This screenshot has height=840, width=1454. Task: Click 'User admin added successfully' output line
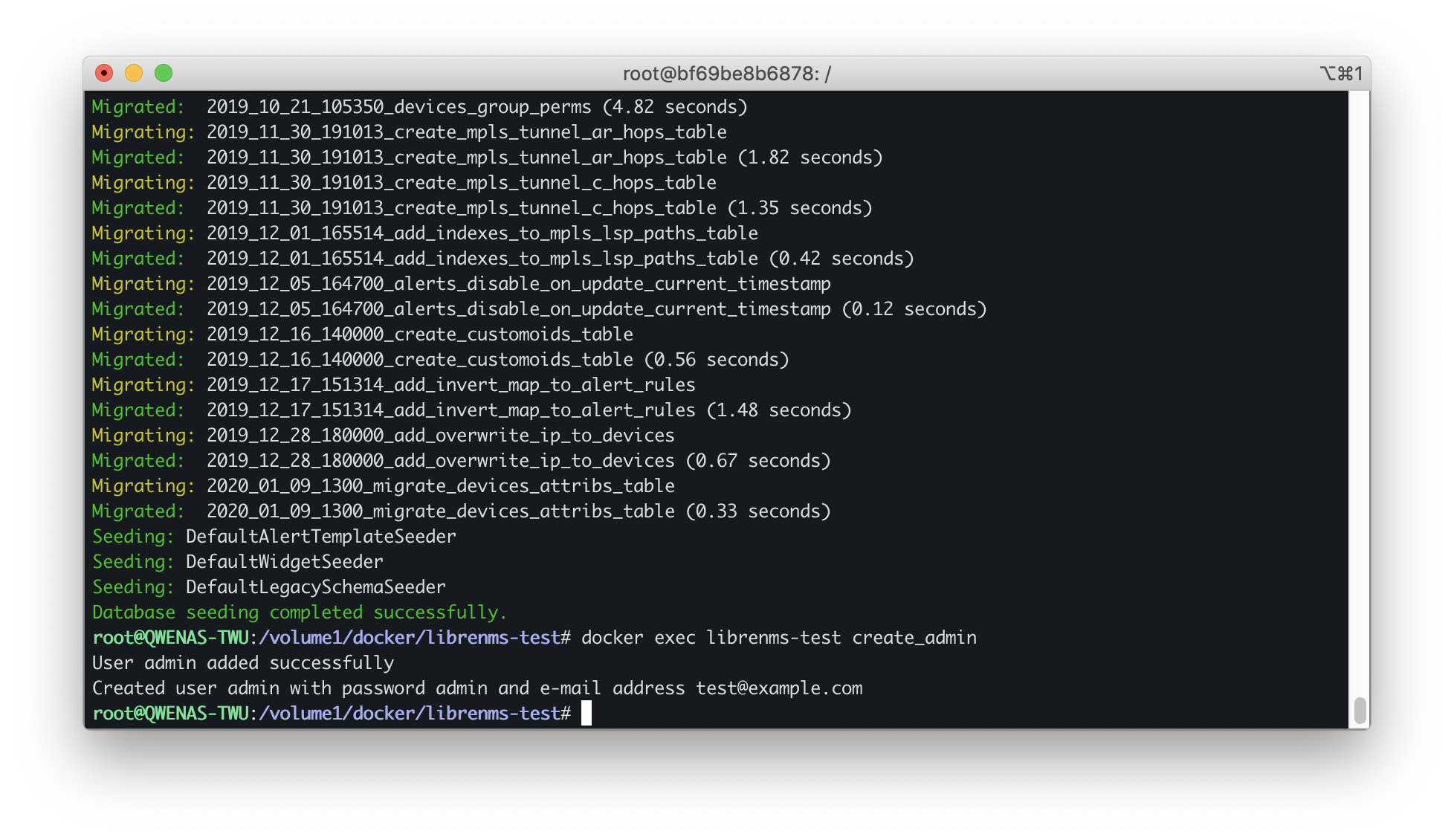(243, 663)
